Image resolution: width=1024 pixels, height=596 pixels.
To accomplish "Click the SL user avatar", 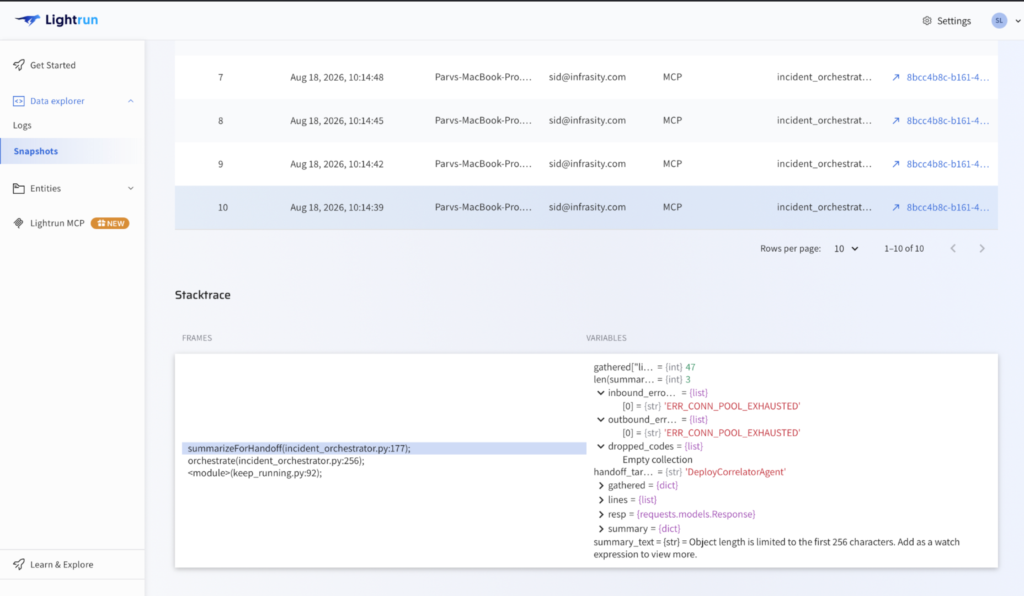I will click(999, 21).
